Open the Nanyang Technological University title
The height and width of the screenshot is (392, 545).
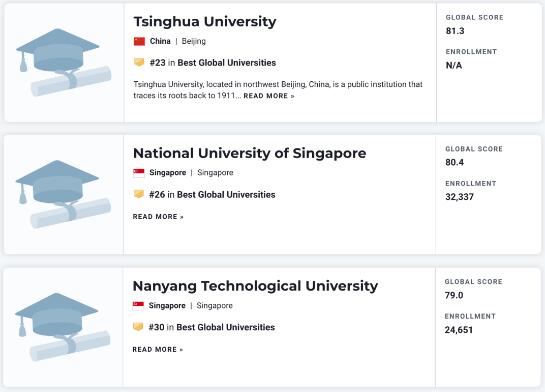[255, 286]
